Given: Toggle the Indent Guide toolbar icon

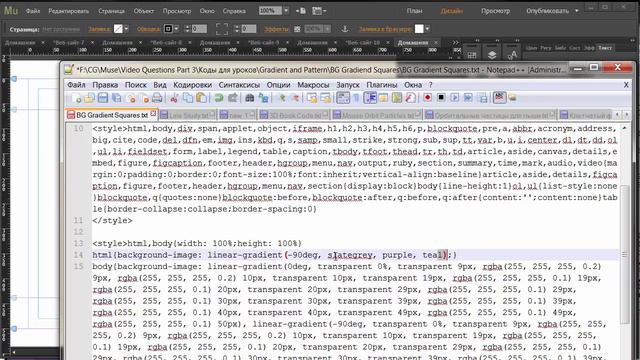Looking at the screenshot, I should click(x=370, y=98).
